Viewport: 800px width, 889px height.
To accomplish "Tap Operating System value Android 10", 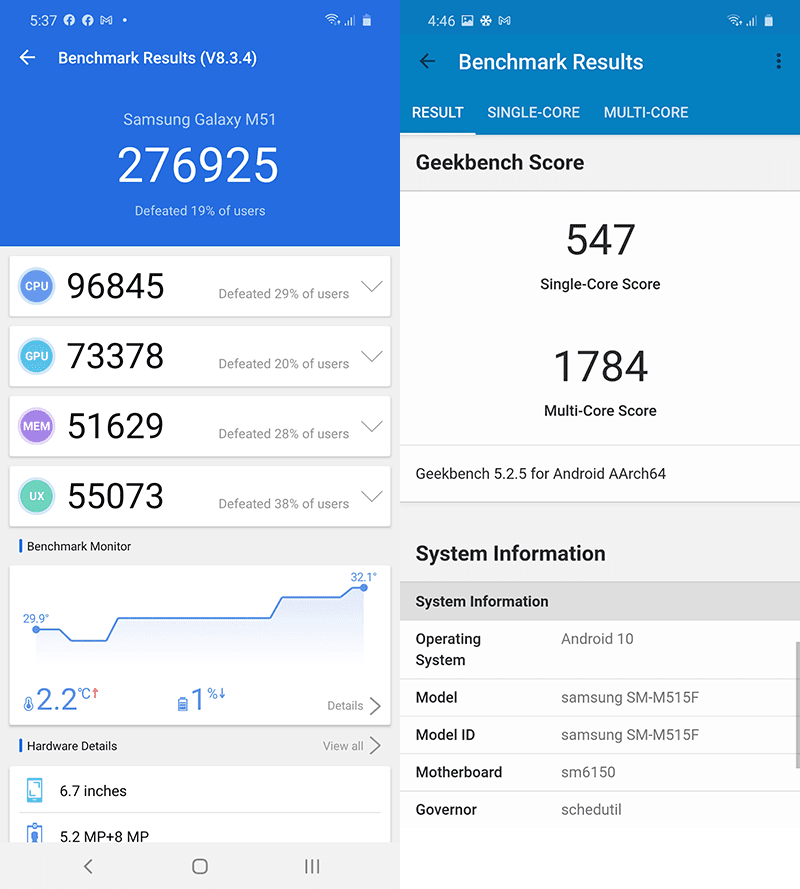I will 597,638.
